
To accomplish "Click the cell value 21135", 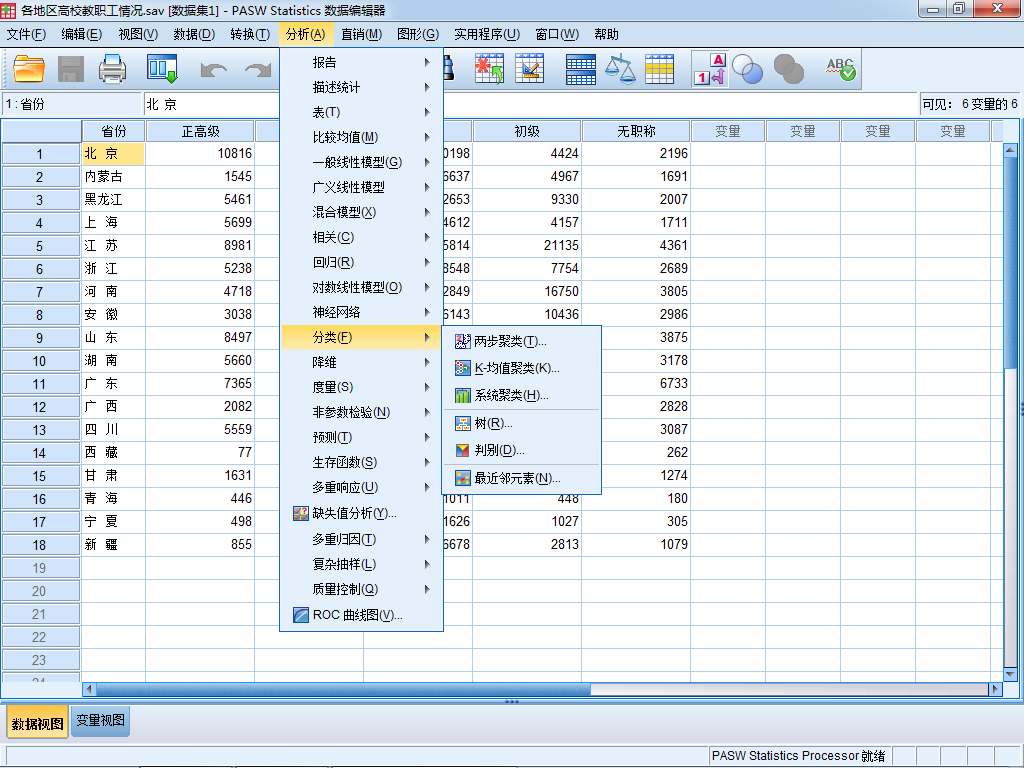I will (x=527, y=246).
